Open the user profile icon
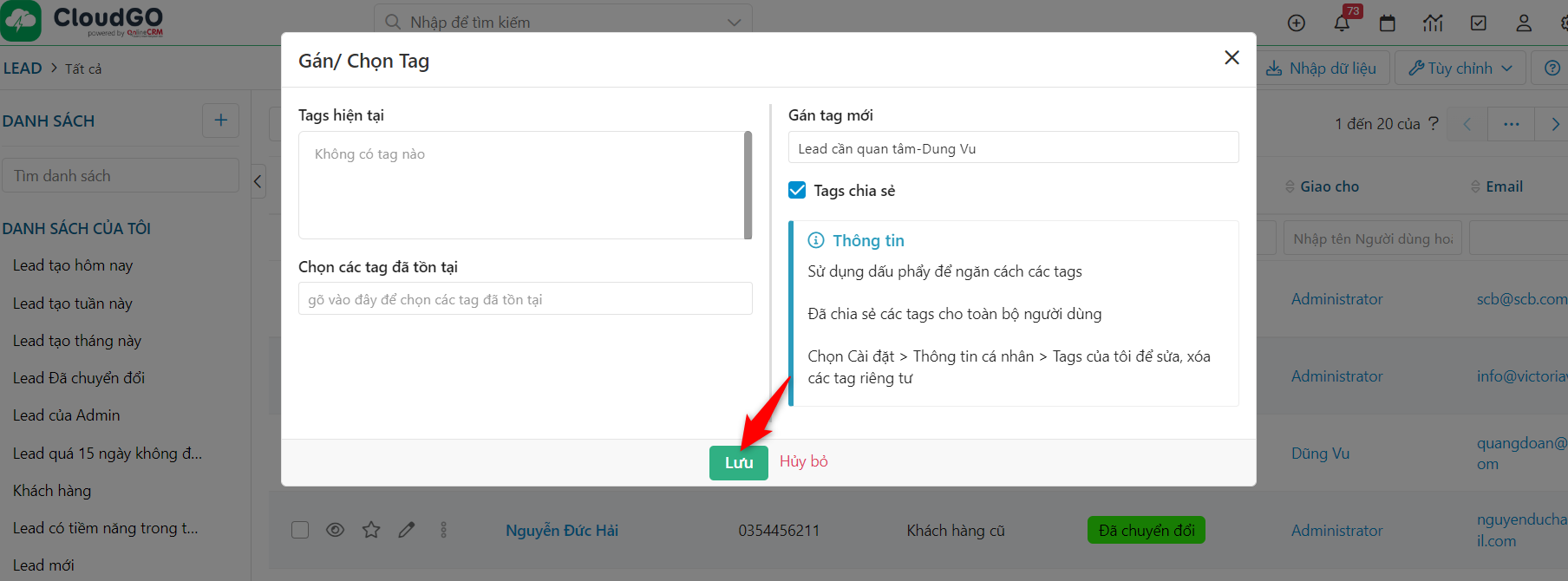Screen dimensions: 1568x581 [x=1524, y=23]
